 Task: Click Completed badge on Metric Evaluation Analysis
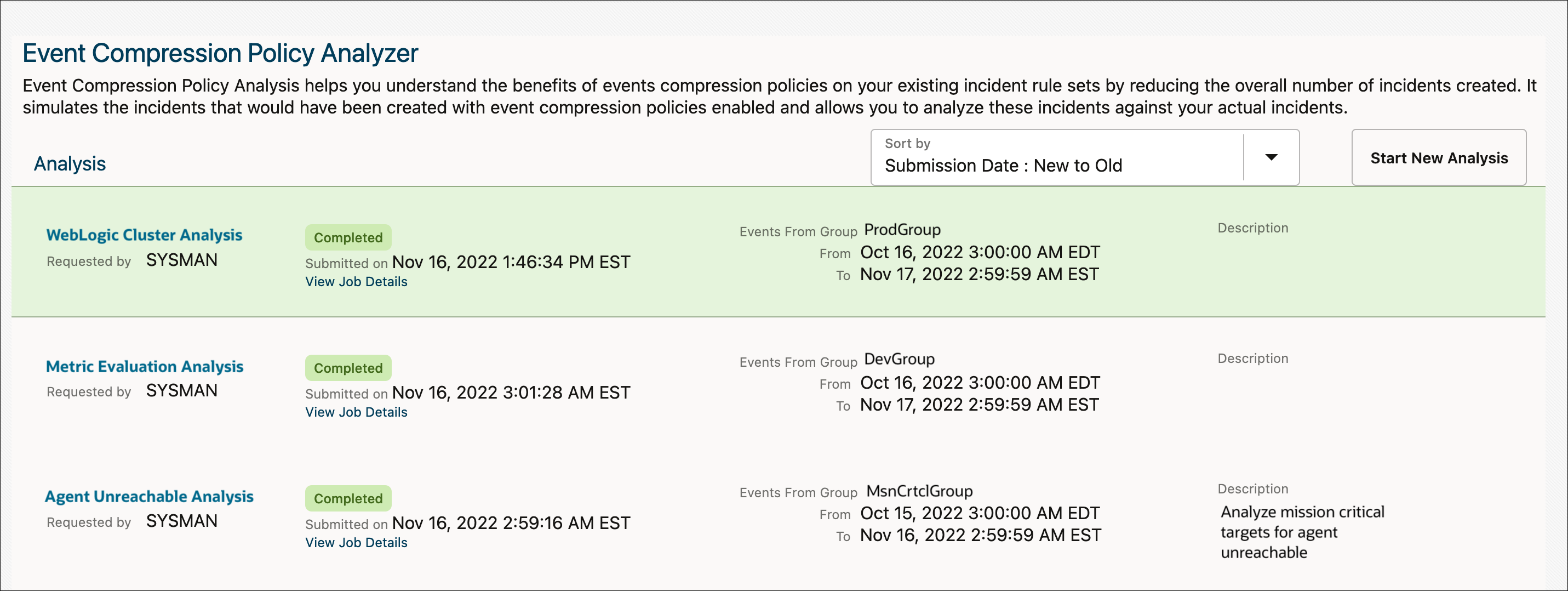(x=348, y=368)
